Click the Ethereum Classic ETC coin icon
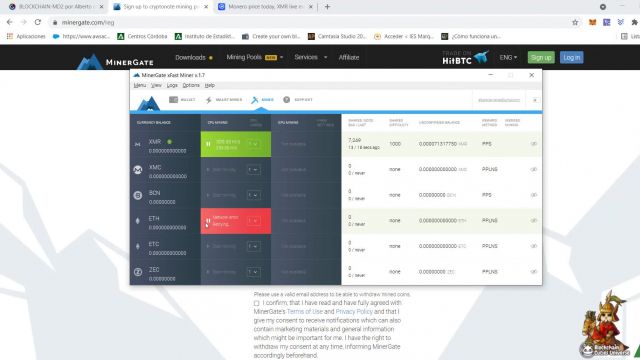The height and width of the screenshot is (360, 640). [138, 247]
